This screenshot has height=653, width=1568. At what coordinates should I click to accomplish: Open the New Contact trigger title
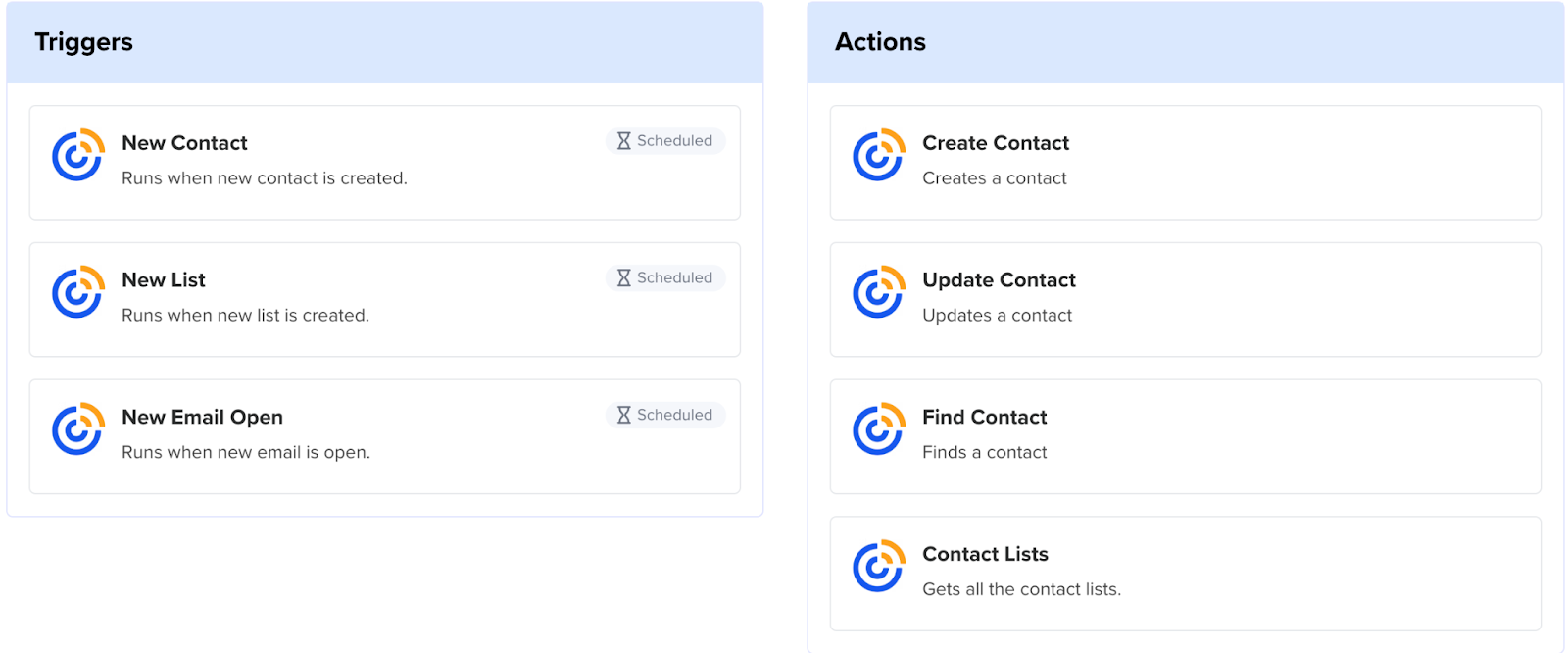(184, 143)
